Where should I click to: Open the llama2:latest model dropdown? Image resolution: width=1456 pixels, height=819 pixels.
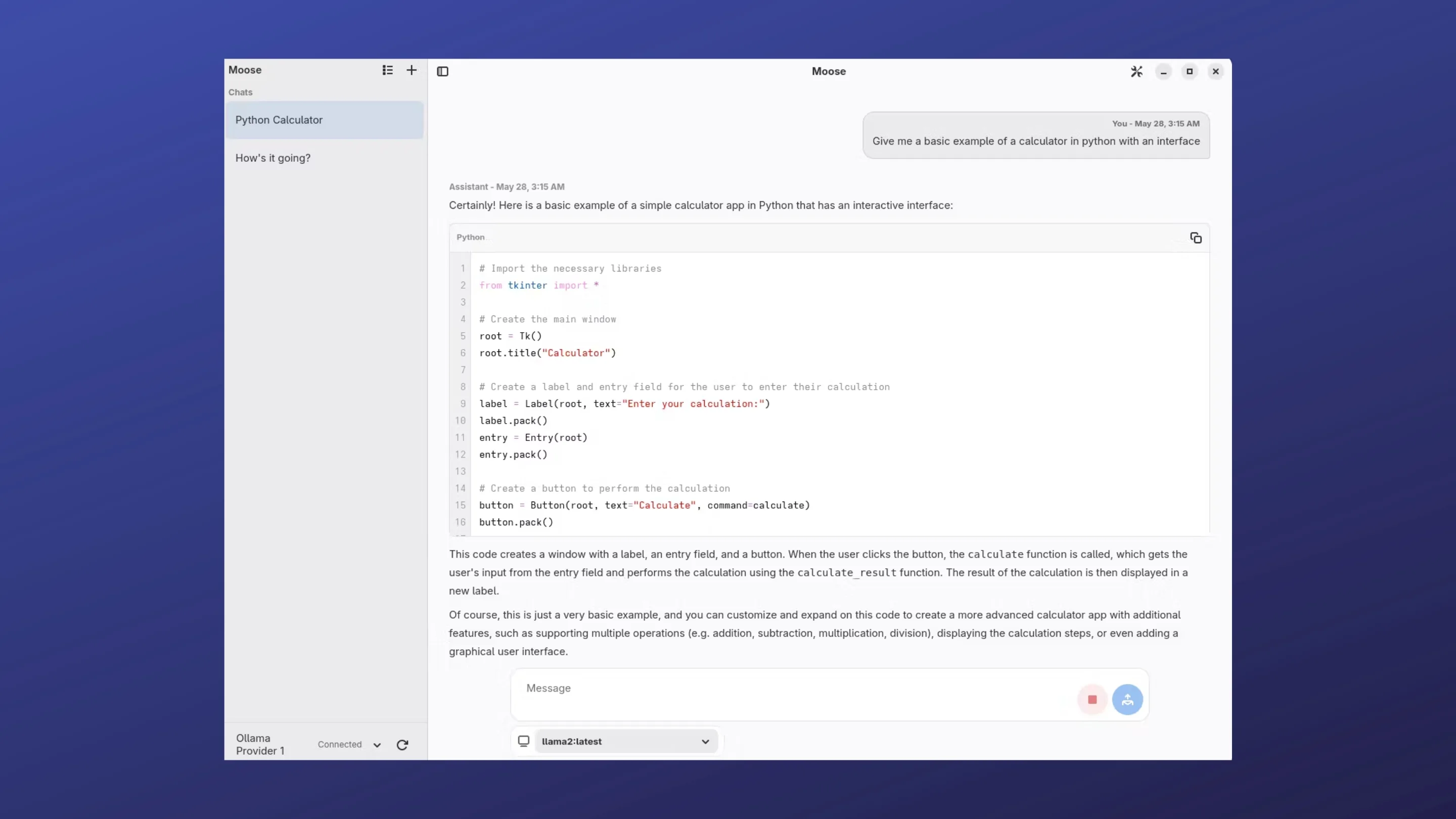pyautogui.click(x=626, y=742)
